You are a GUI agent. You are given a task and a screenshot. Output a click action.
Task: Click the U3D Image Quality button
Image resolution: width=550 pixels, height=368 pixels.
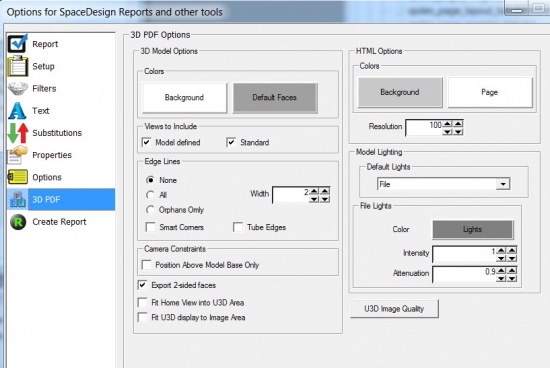394,309
